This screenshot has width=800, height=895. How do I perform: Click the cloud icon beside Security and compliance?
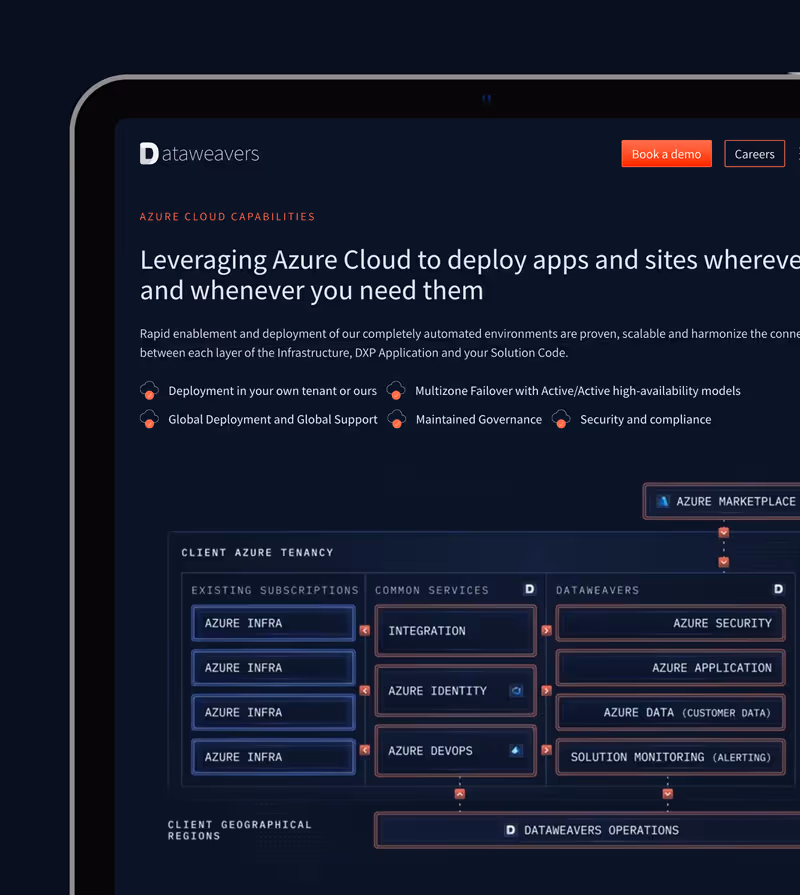561,420
